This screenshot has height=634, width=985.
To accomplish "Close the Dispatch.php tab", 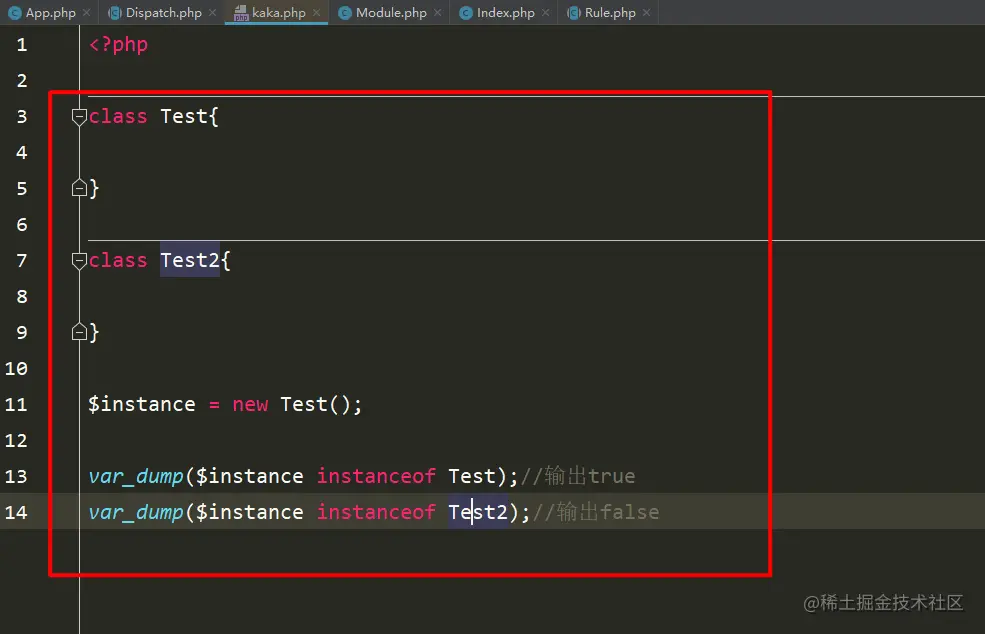I will tap(213, 13).
